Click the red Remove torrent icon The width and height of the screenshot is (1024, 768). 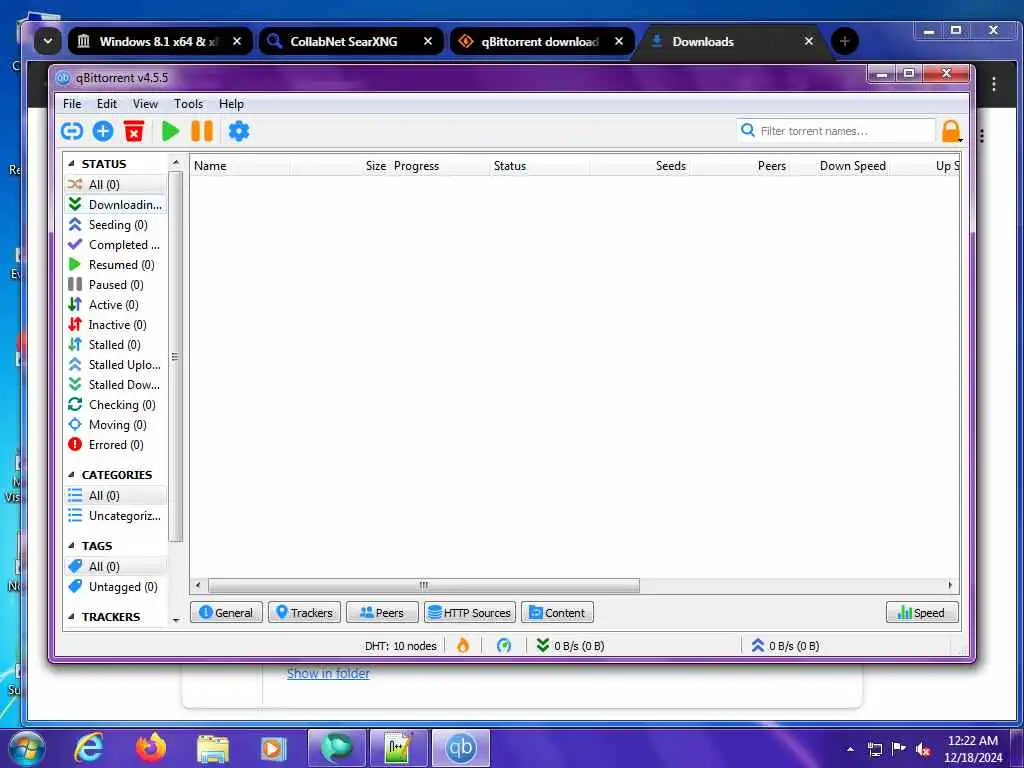[134, 131]
